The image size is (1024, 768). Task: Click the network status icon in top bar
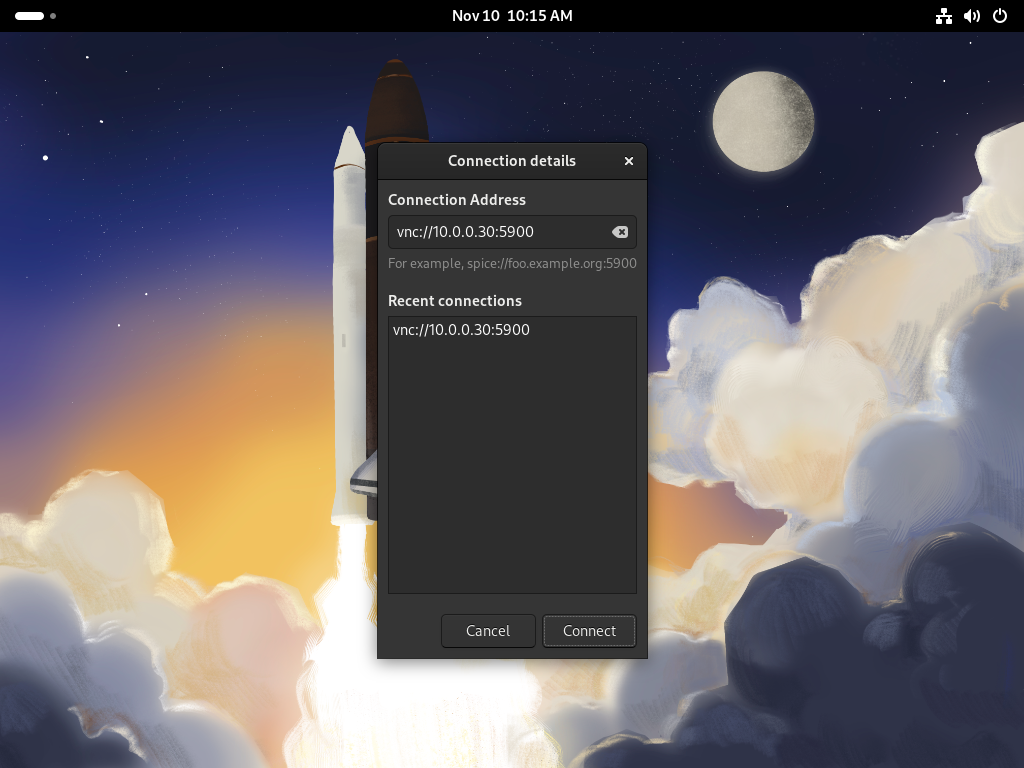pyautogui.click(x=943, y=15)
